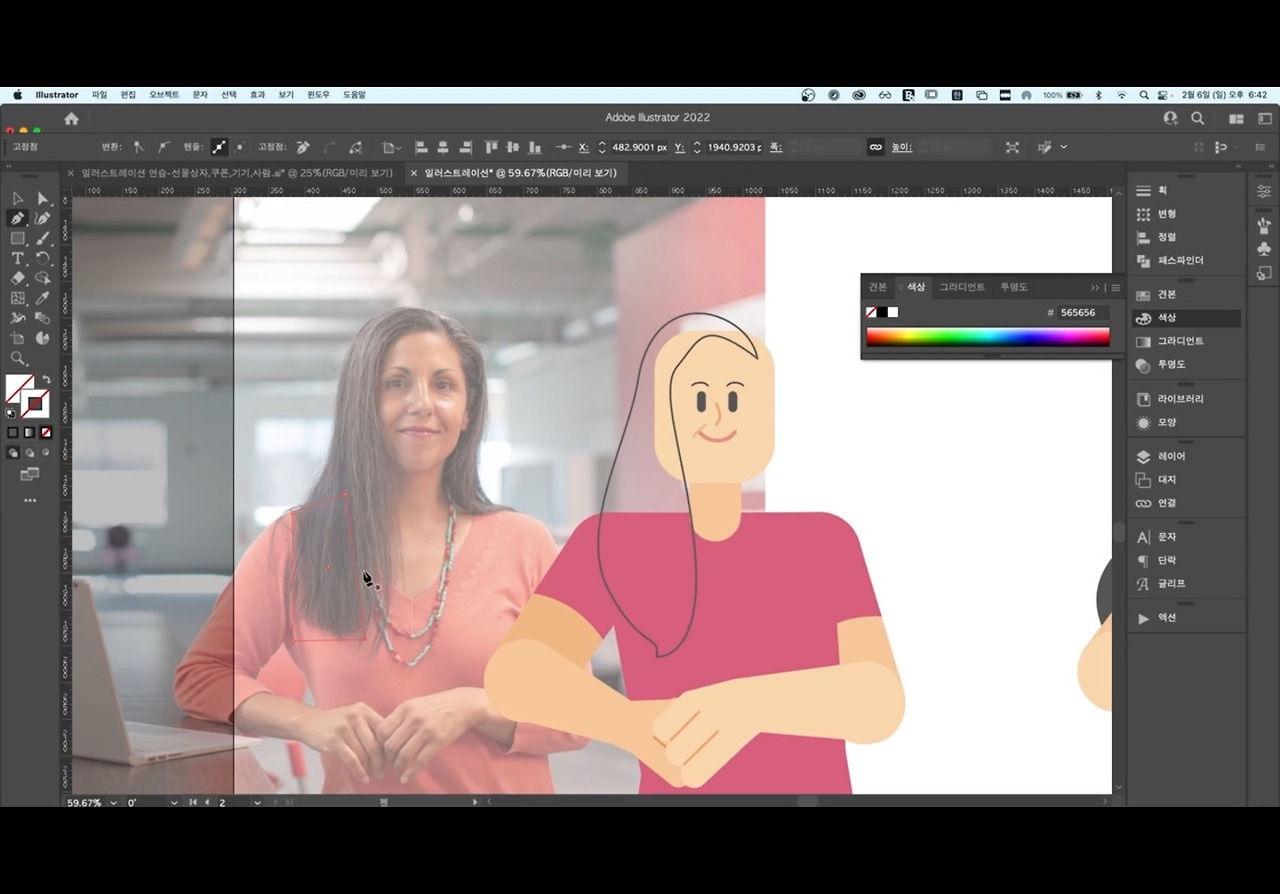Select the Shape Builder tool

42,278
